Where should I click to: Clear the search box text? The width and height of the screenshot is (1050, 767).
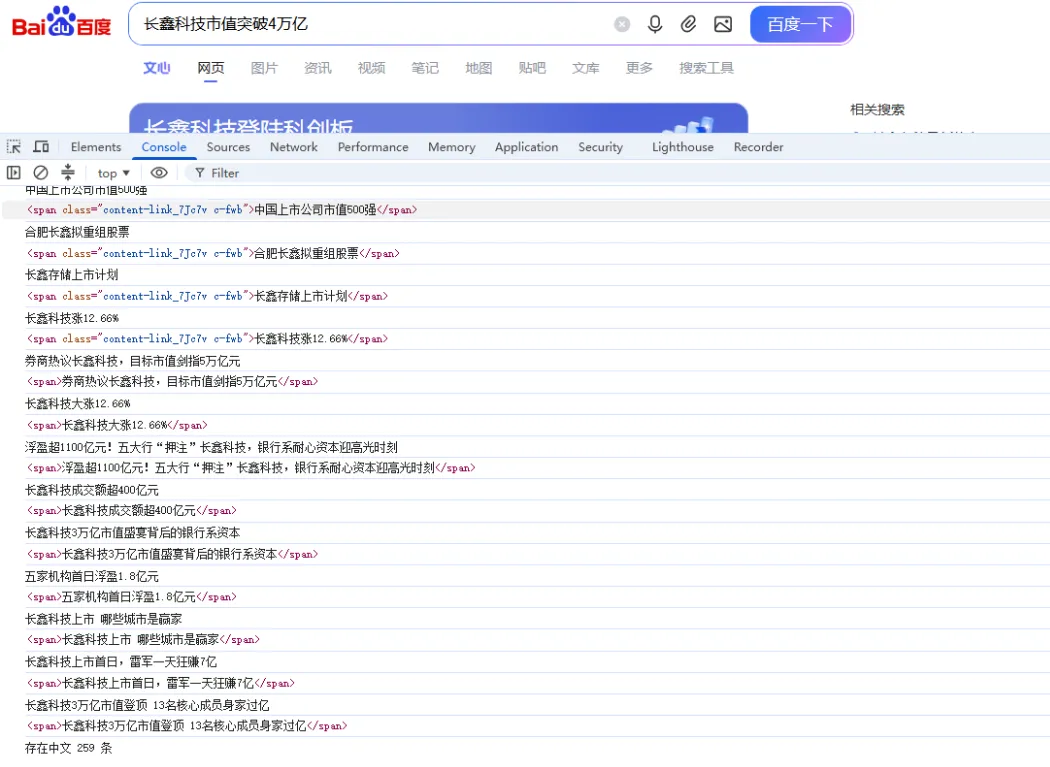(x=622, y=24)
